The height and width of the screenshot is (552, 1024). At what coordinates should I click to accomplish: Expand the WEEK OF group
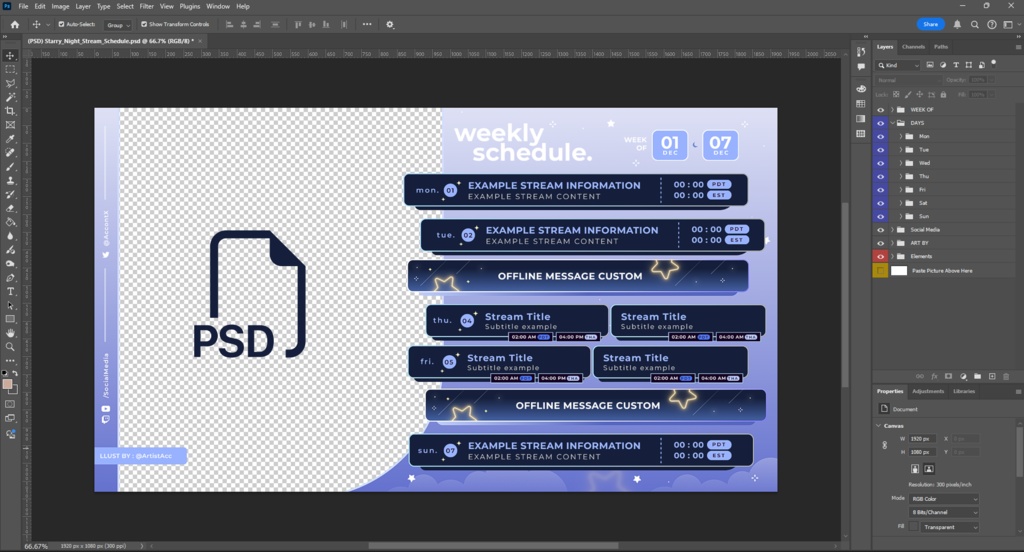pyautogui.click(x=892, y=110)
